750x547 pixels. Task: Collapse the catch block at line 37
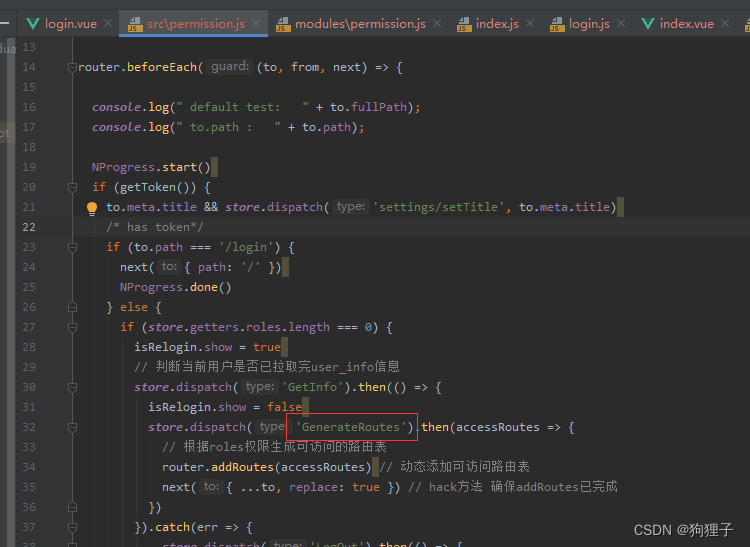click(72, 527)
